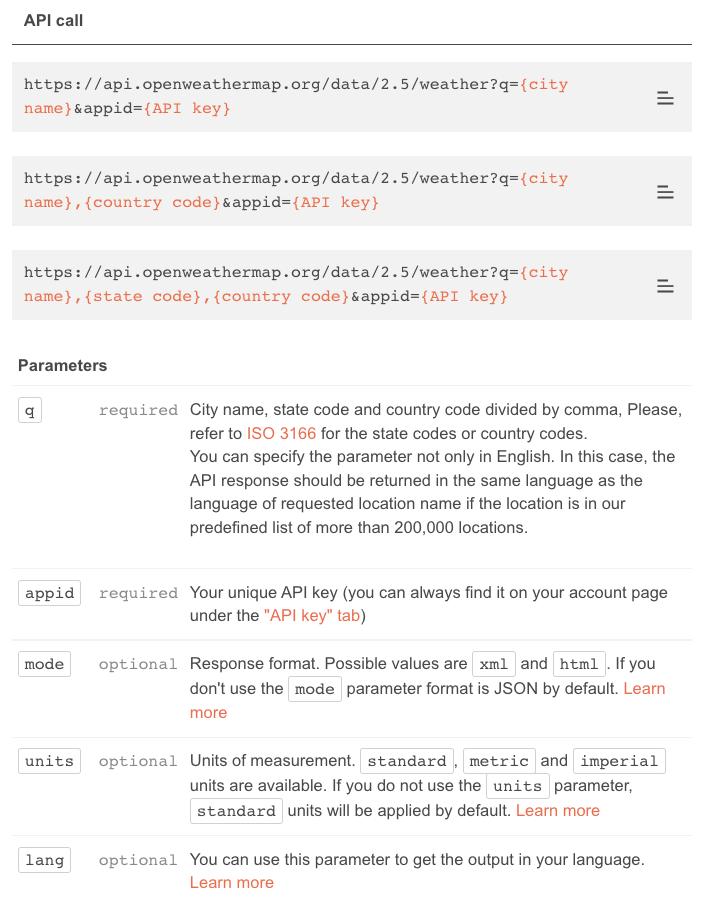Image resolution: width=716 pixels, height=906 pixels.
Task: Copy the first API call URL
Action: [665, 97]
